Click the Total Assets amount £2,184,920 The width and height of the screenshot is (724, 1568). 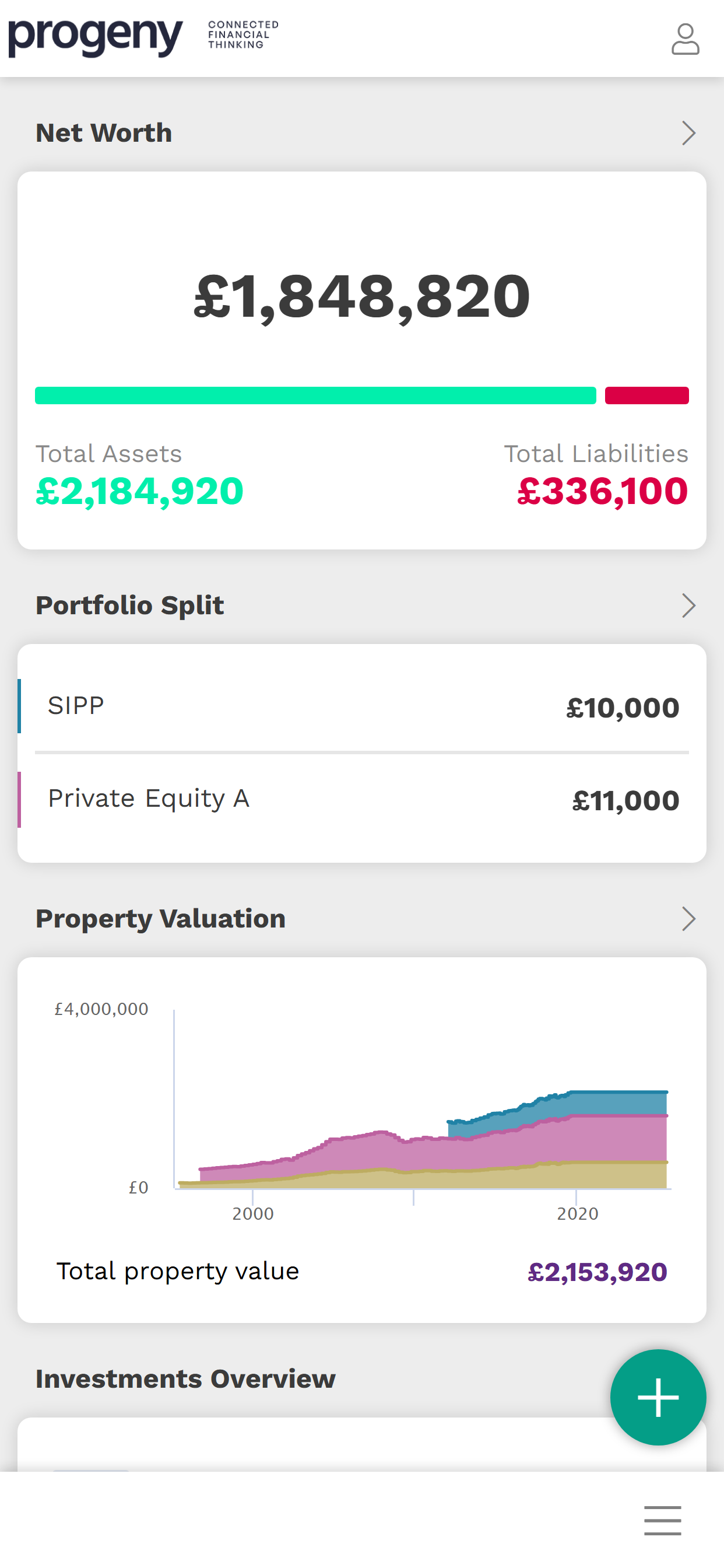[x=139, y=491]
